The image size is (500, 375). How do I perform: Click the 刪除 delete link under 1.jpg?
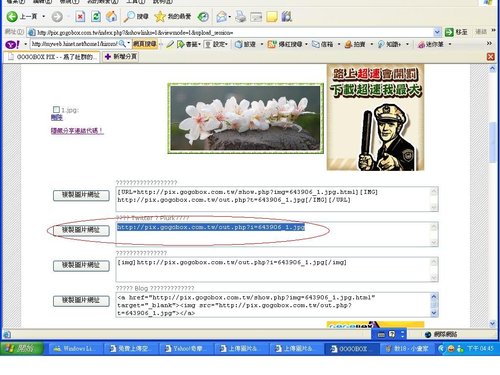tap(57, 117)
